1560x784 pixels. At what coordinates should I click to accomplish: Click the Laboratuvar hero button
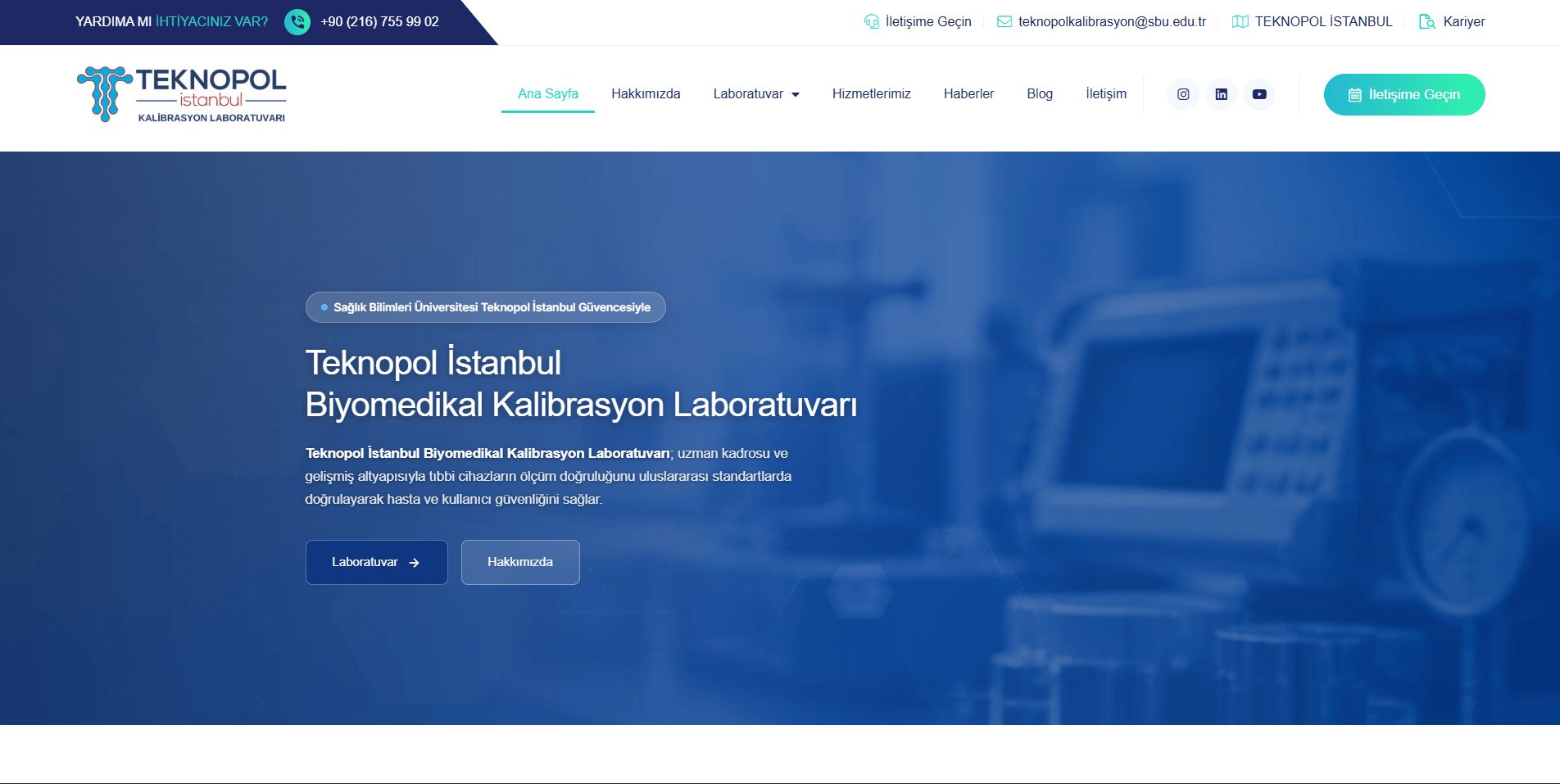pos(377,562)
